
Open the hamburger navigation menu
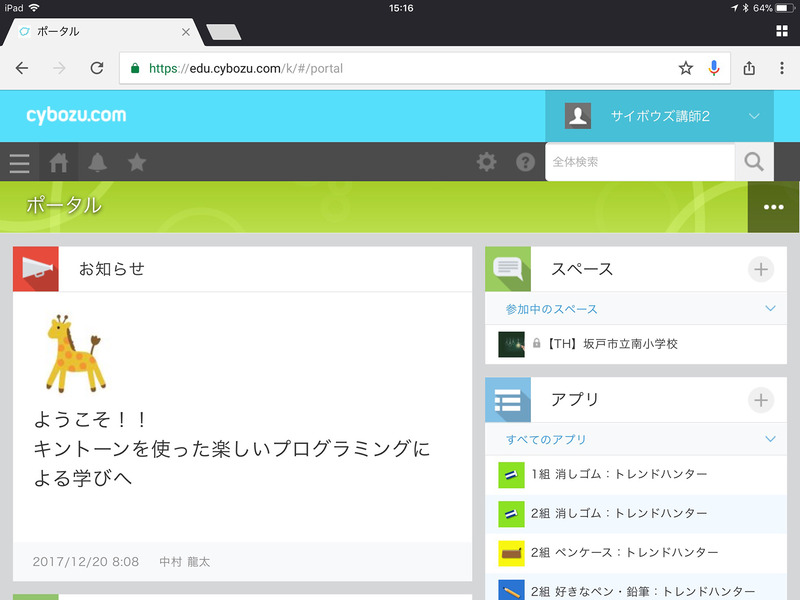coord(19,163)
